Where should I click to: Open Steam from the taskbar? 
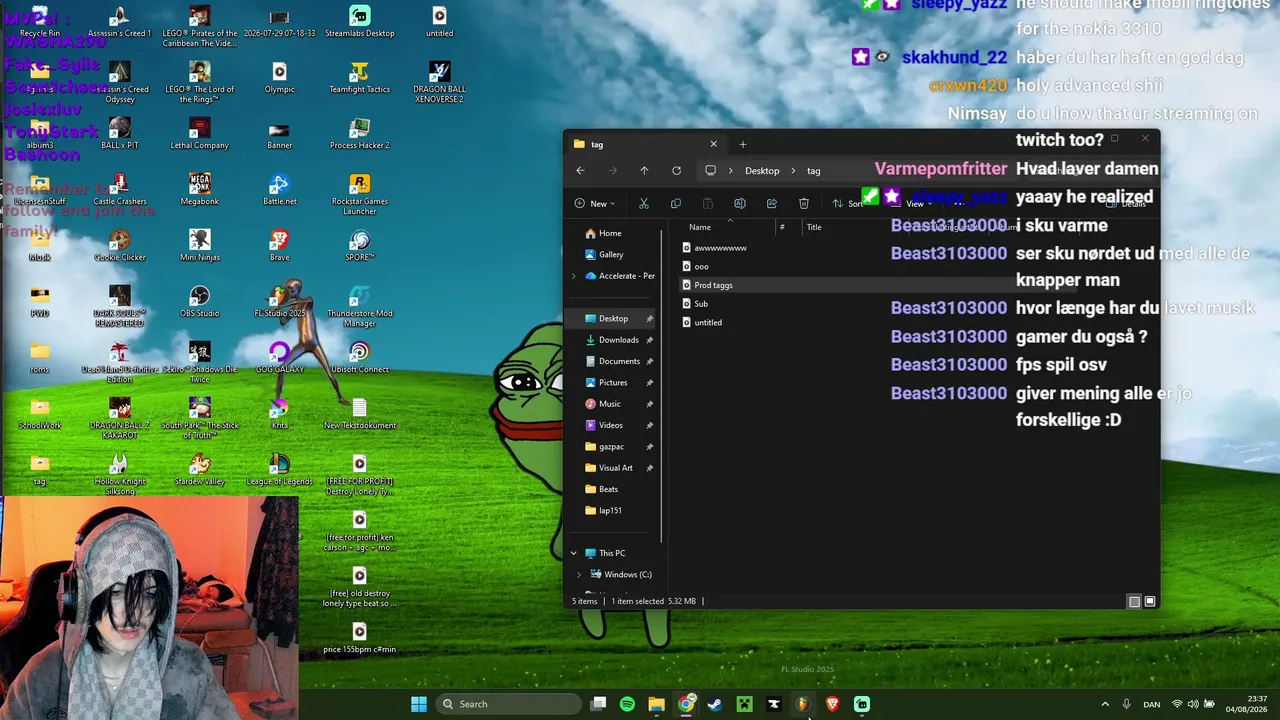click(x=715, y=704)
